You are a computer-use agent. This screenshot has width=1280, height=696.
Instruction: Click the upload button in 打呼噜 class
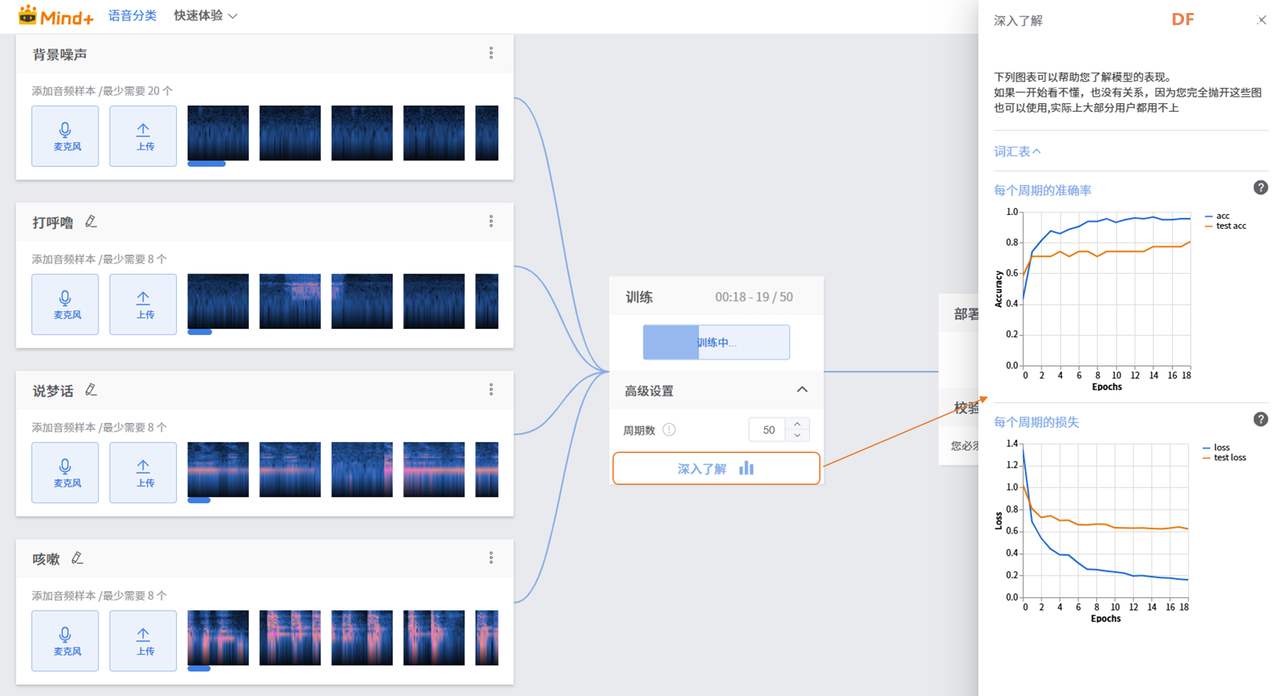tap(143, 304)
